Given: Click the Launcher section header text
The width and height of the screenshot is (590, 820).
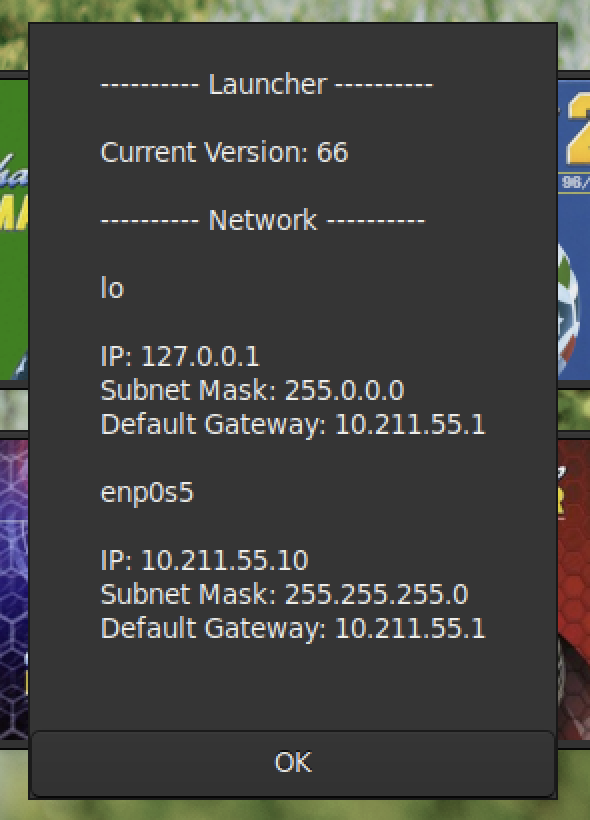Looking at the screenshot, I should click(267, 84).
